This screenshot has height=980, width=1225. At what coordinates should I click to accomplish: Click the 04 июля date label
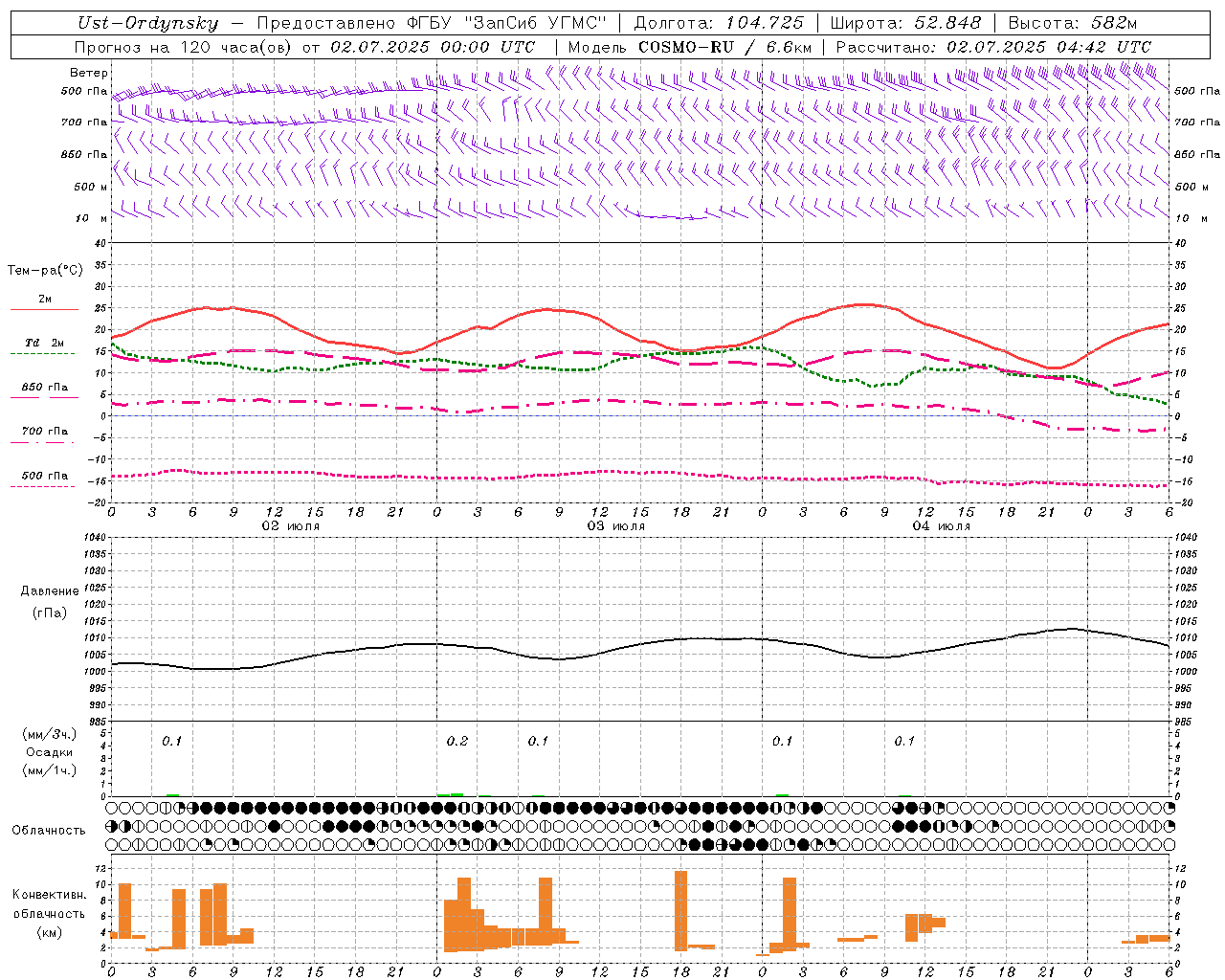pyautogui.click(x=941, y=526)
